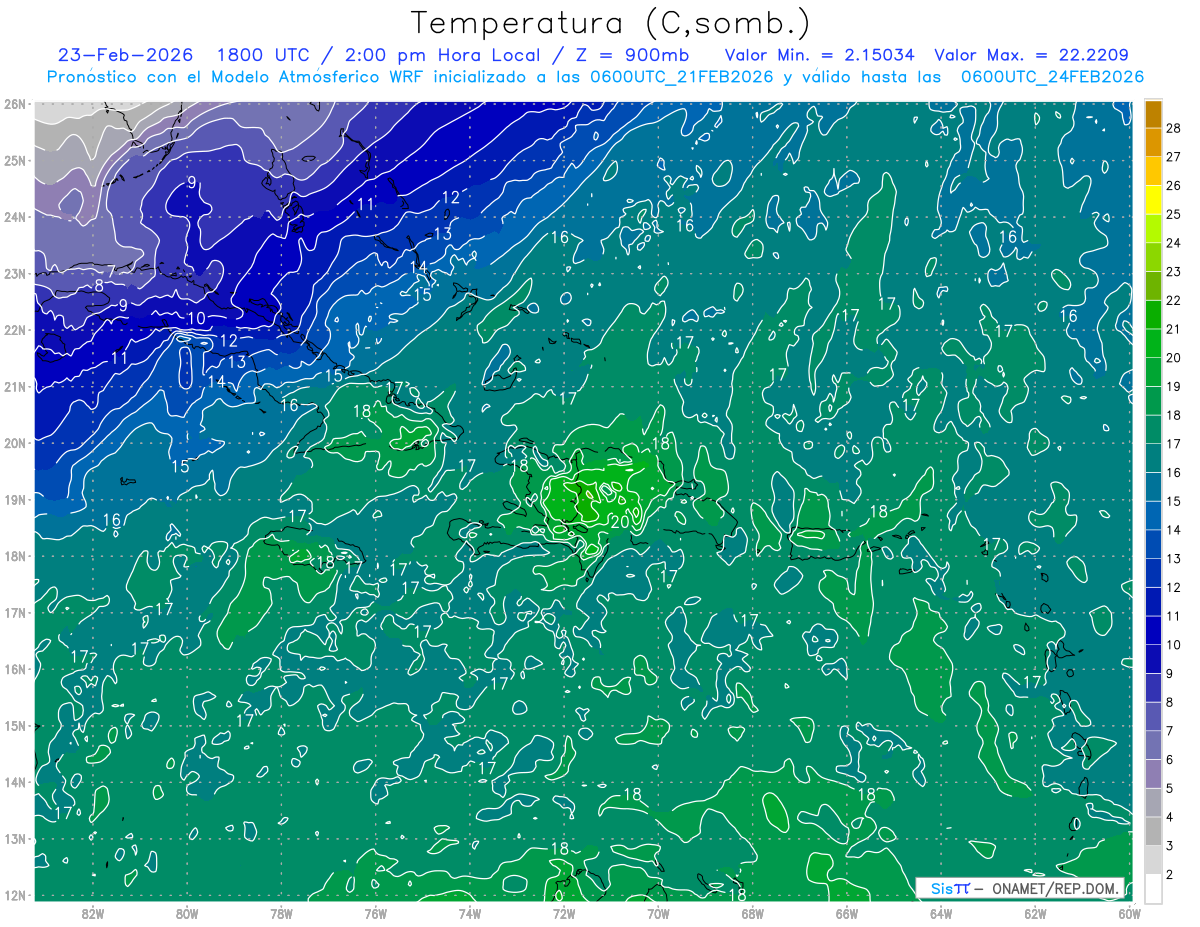Image resolution: width=1200 pixels, height=927 pixels.
Task: Click the '70W' longitude axis label
Action: coord(658,913)
